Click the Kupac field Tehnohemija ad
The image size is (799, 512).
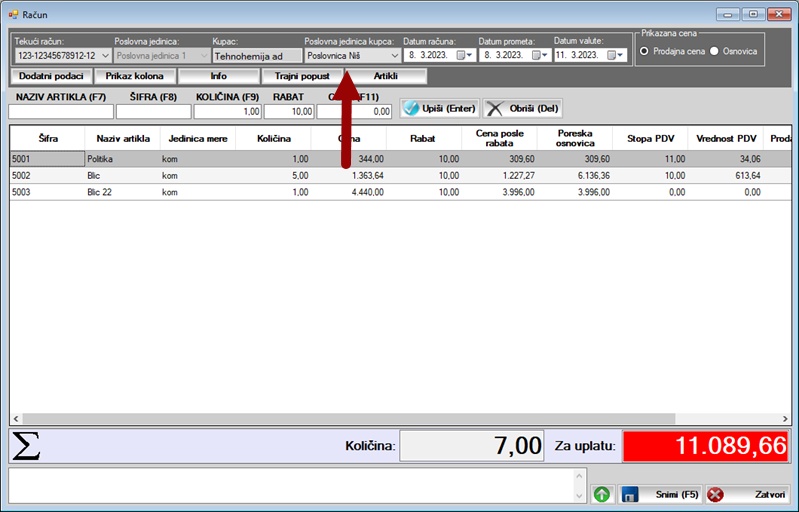(x=257, y=56)
